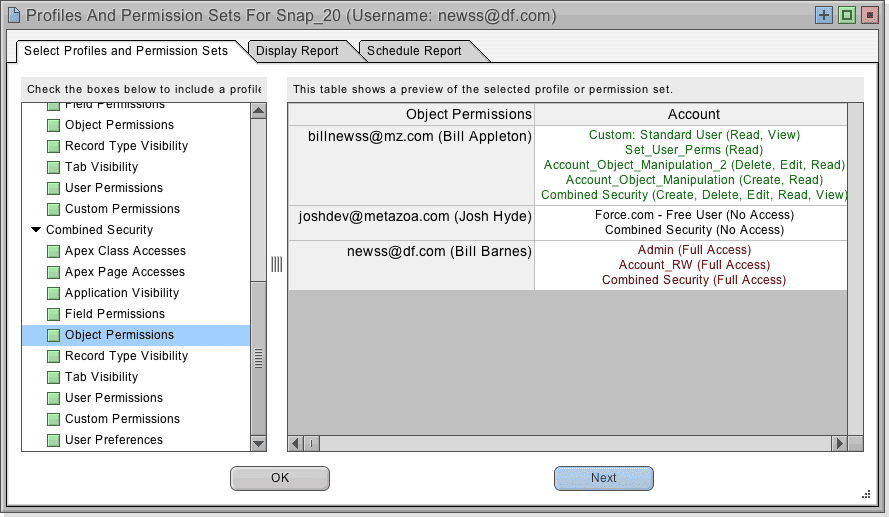Check Tab Visibility checkbox above Combined Security
The image size is (889, 517).
click(x=53, y=167)
